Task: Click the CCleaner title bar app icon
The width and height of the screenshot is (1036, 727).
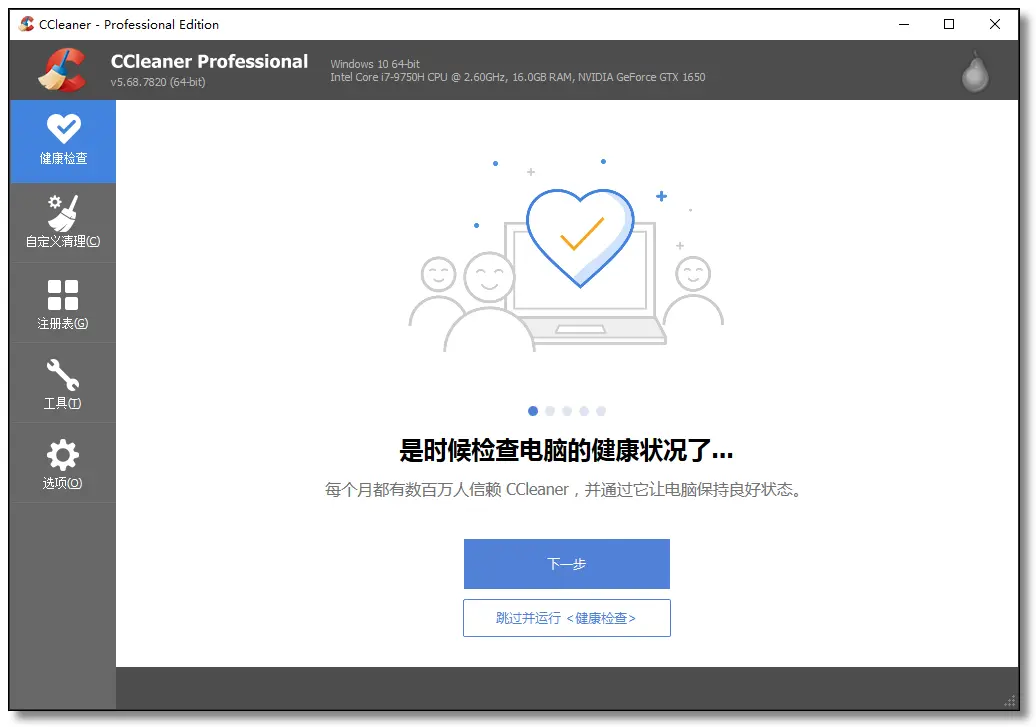Action: tap(26, 24)
